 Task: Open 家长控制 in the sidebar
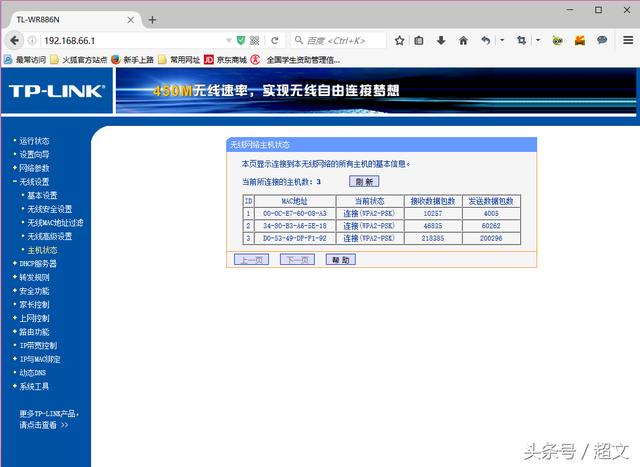[x=34, y=305]
